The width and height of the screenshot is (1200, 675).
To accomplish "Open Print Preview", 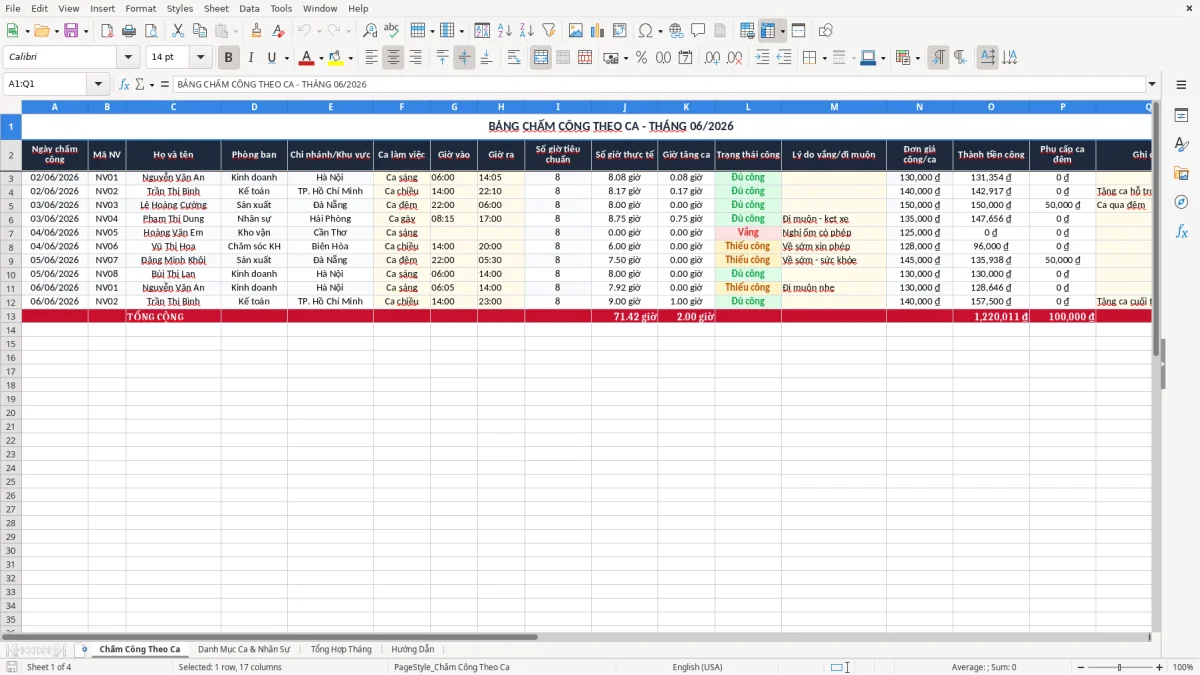I will coord(149,31).
